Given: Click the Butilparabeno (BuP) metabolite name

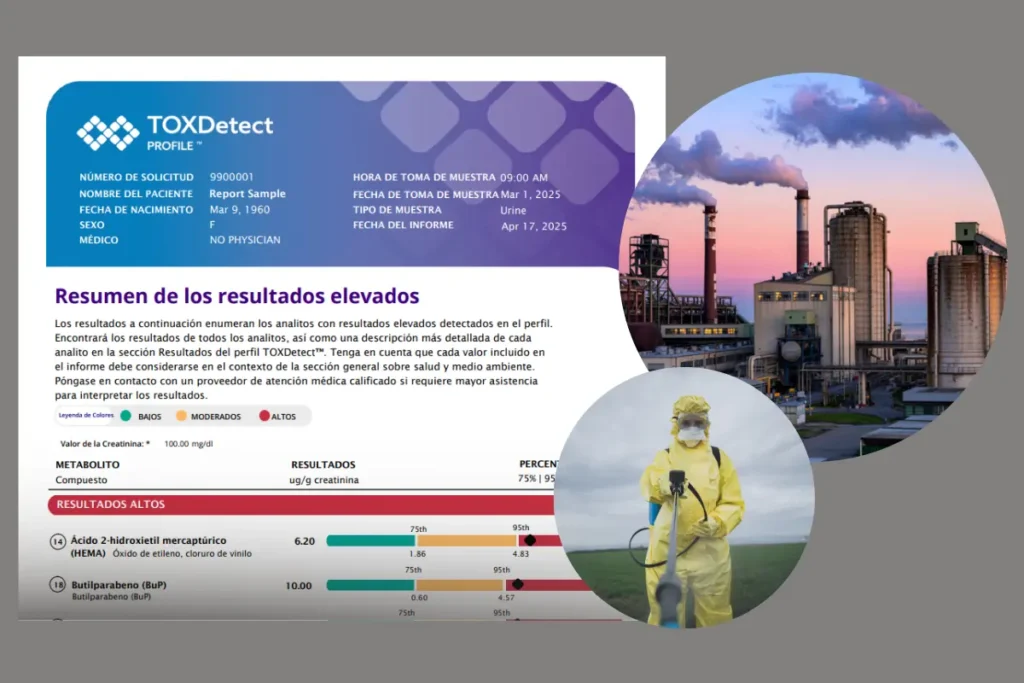Looking at the screenshot, I should tap(119, 584).
